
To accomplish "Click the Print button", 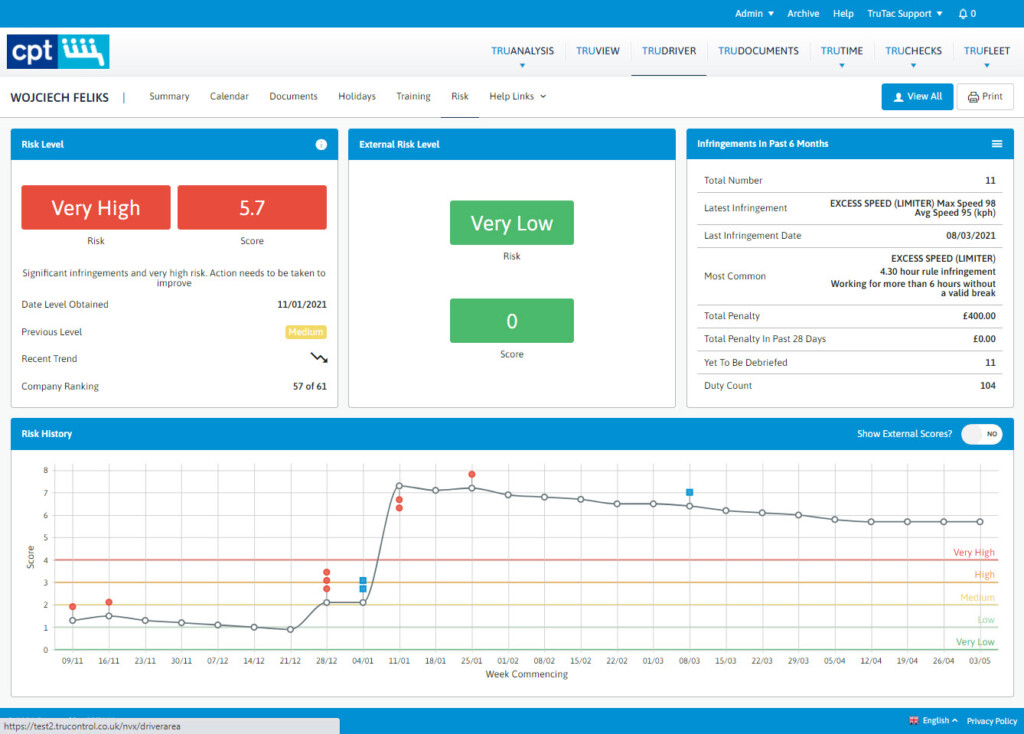I will 985,97.
